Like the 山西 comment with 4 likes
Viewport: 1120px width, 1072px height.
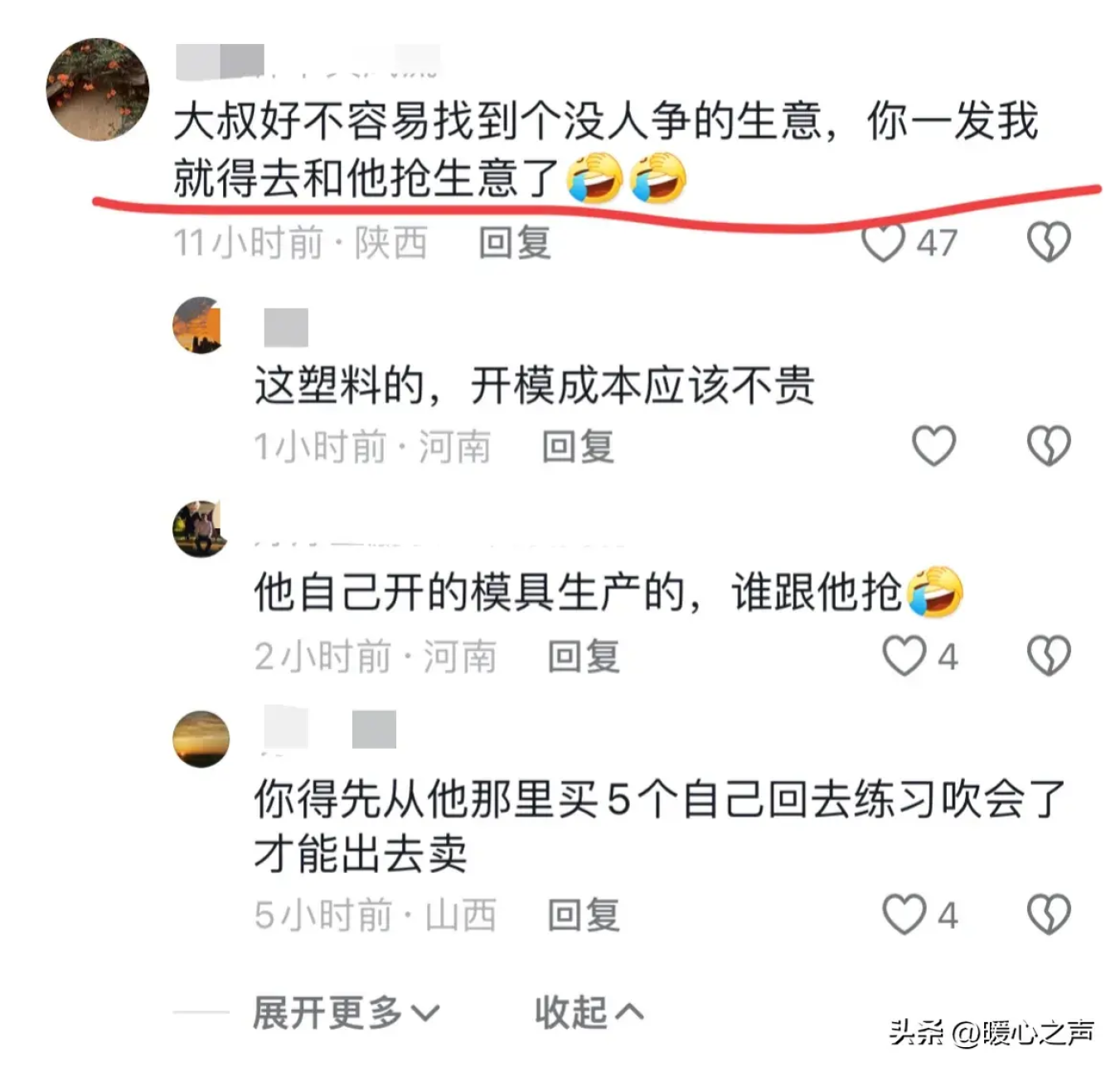coord(904,914)
